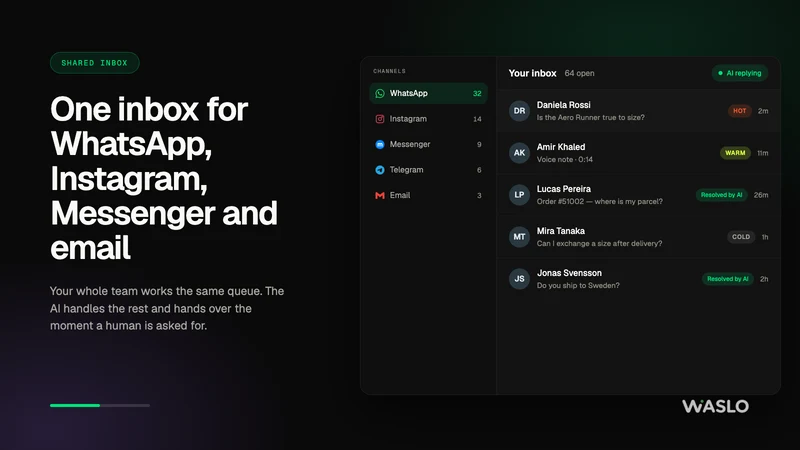This screenshot has width=800, height=450.
Task: Click the SHARED INBOX badge
Action: pyautogui.click(x=94, y=63)
